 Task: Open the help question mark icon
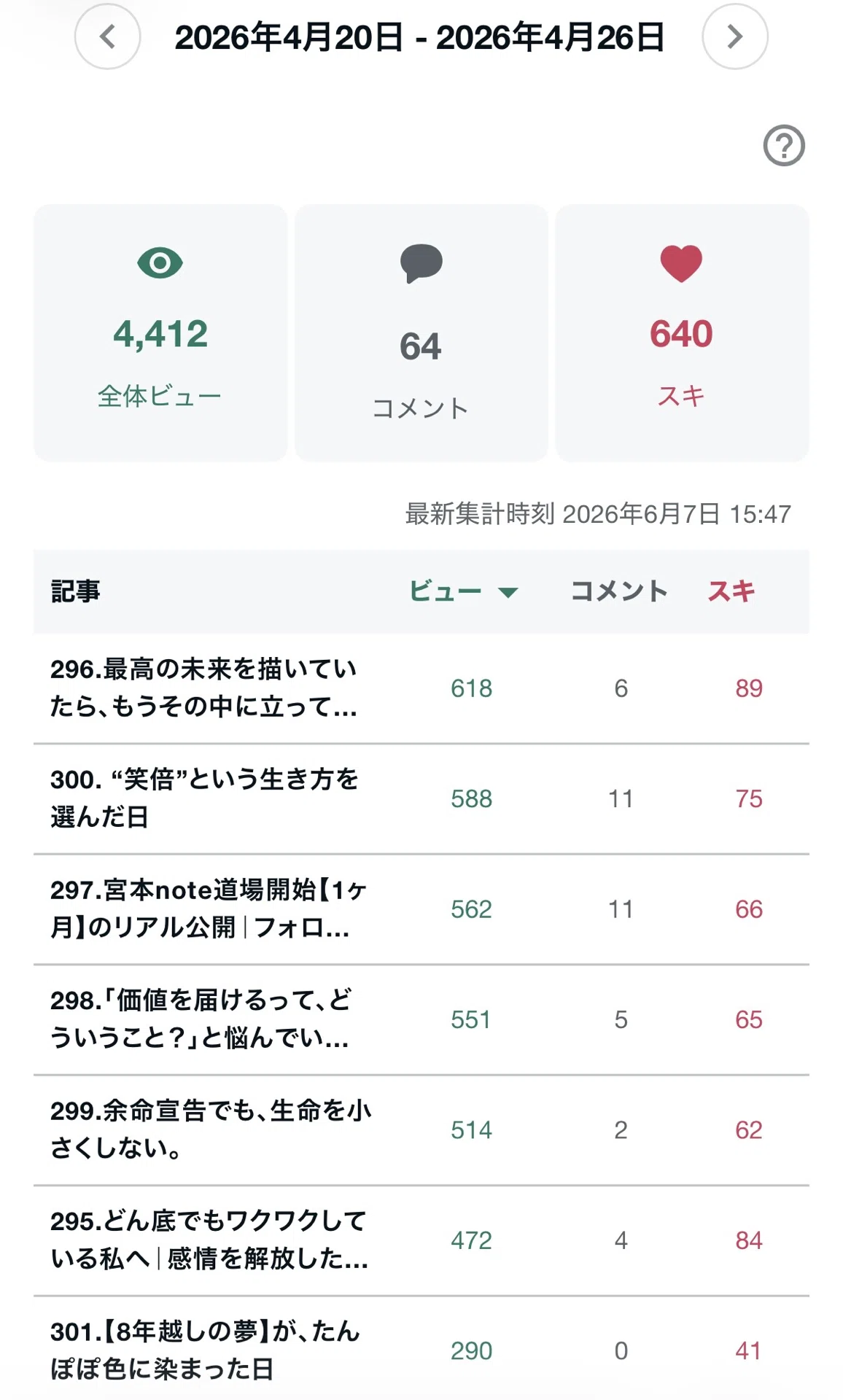(784, 145)
